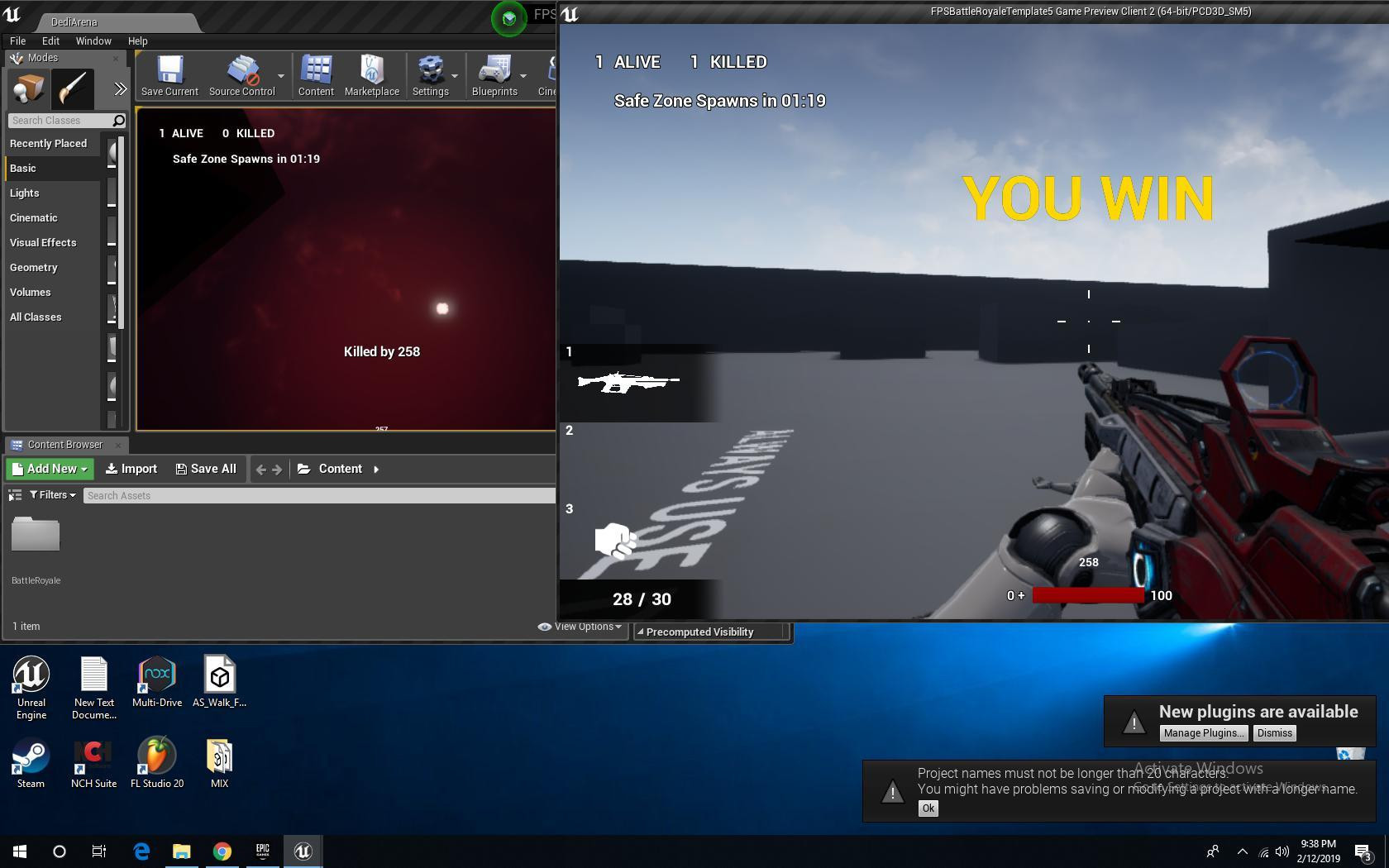Click the Save Current toolbar icon
The height and width of the screenshot is (868, 1389).
point(169,75)
